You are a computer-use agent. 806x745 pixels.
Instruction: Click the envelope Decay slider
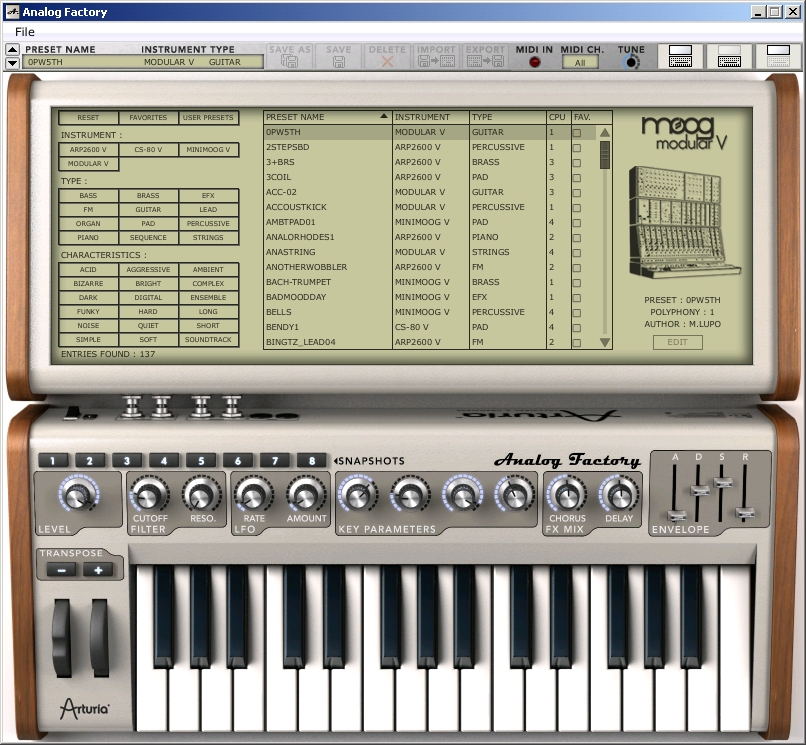(x=699, y=490)
